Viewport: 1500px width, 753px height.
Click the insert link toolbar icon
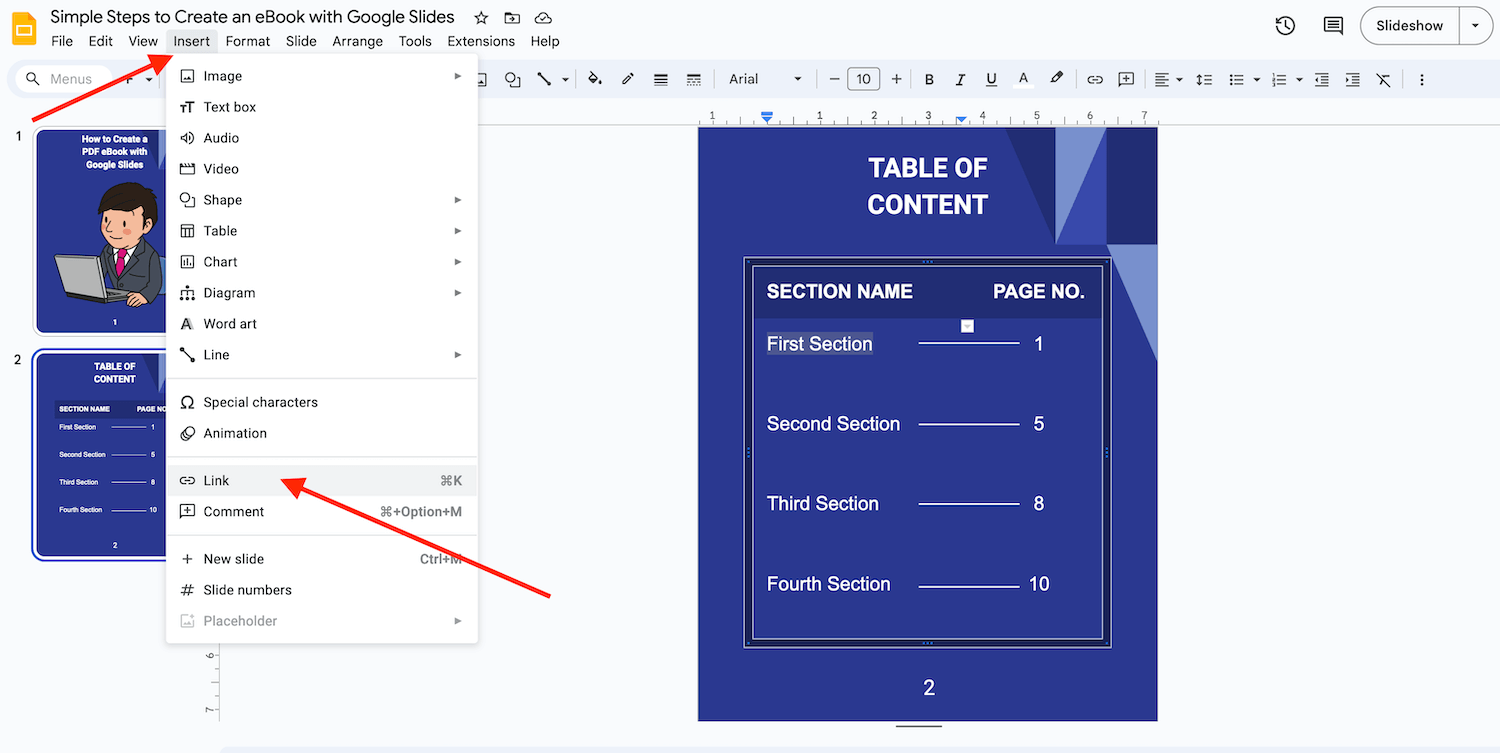(x=1095, y=79)
